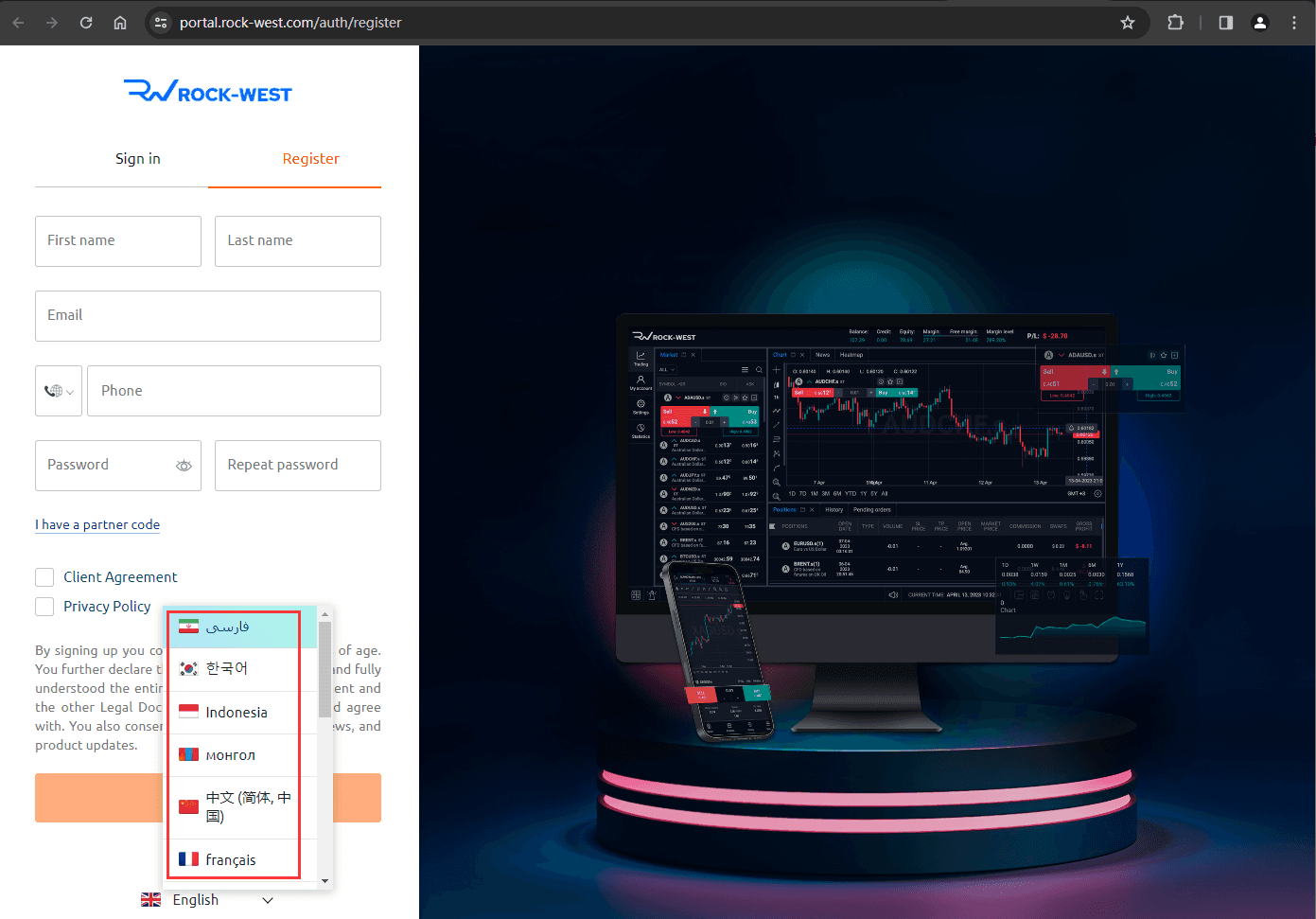Collapse the English language dropdown
The height and width of the screenshot is (919, 1316).
tap(208, 900)
